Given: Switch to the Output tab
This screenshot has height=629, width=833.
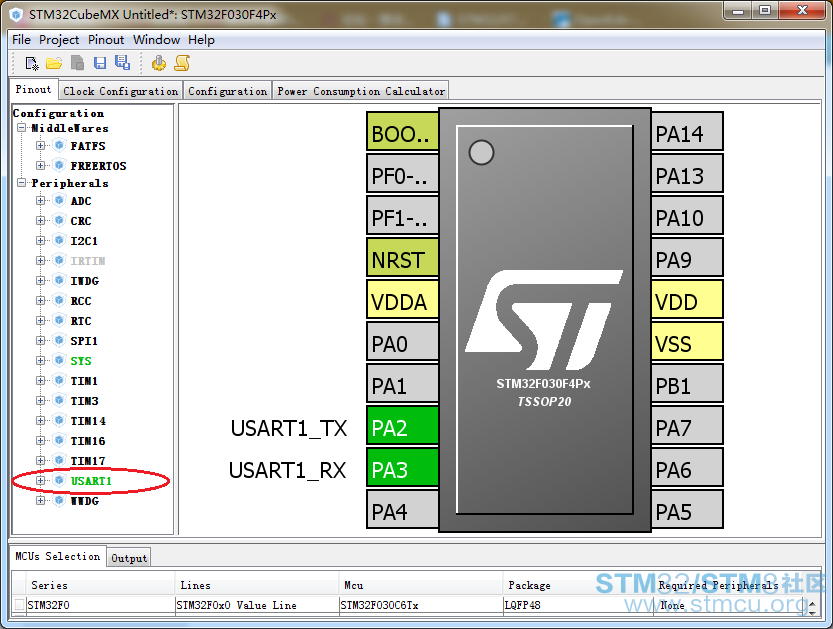Looking at the screenshot, I should click(129, 558).
